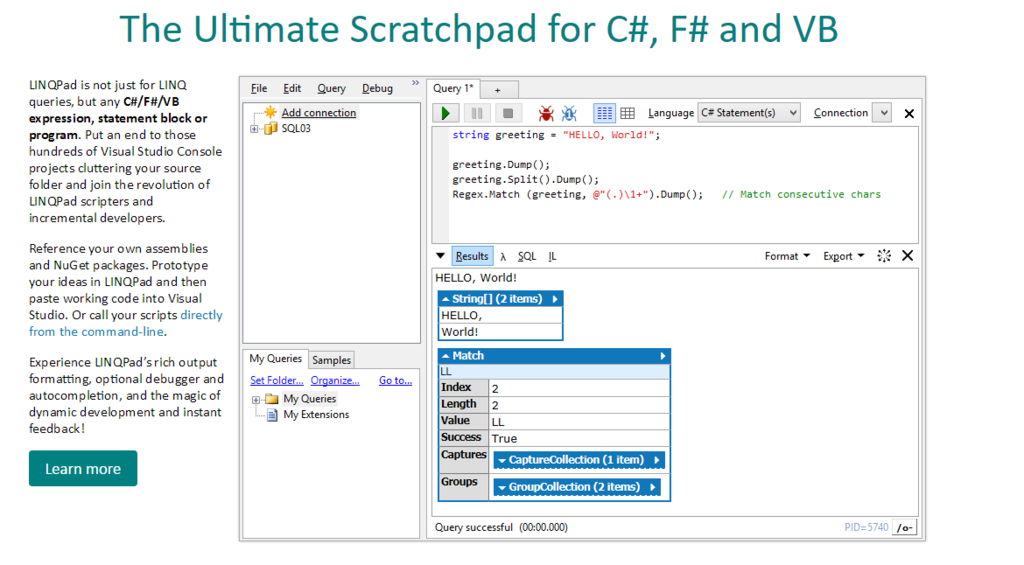This screenshot has height=565, width=1024.
Task: Click the stop execution button
Action: pyautogui.click(x=507, y=113)
